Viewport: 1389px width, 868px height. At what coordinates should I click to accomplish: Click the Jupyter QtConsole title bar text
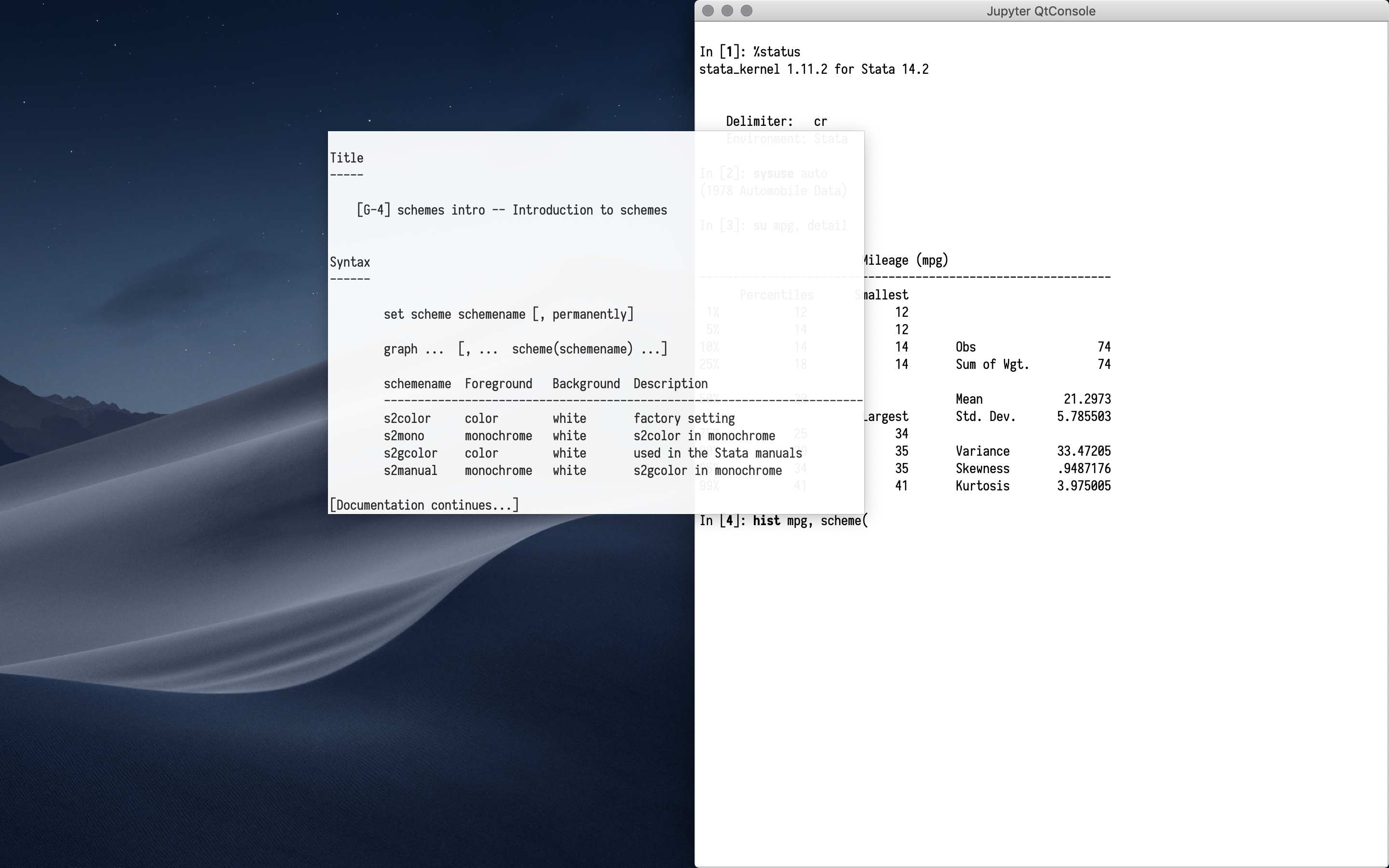pos(1041,12)
